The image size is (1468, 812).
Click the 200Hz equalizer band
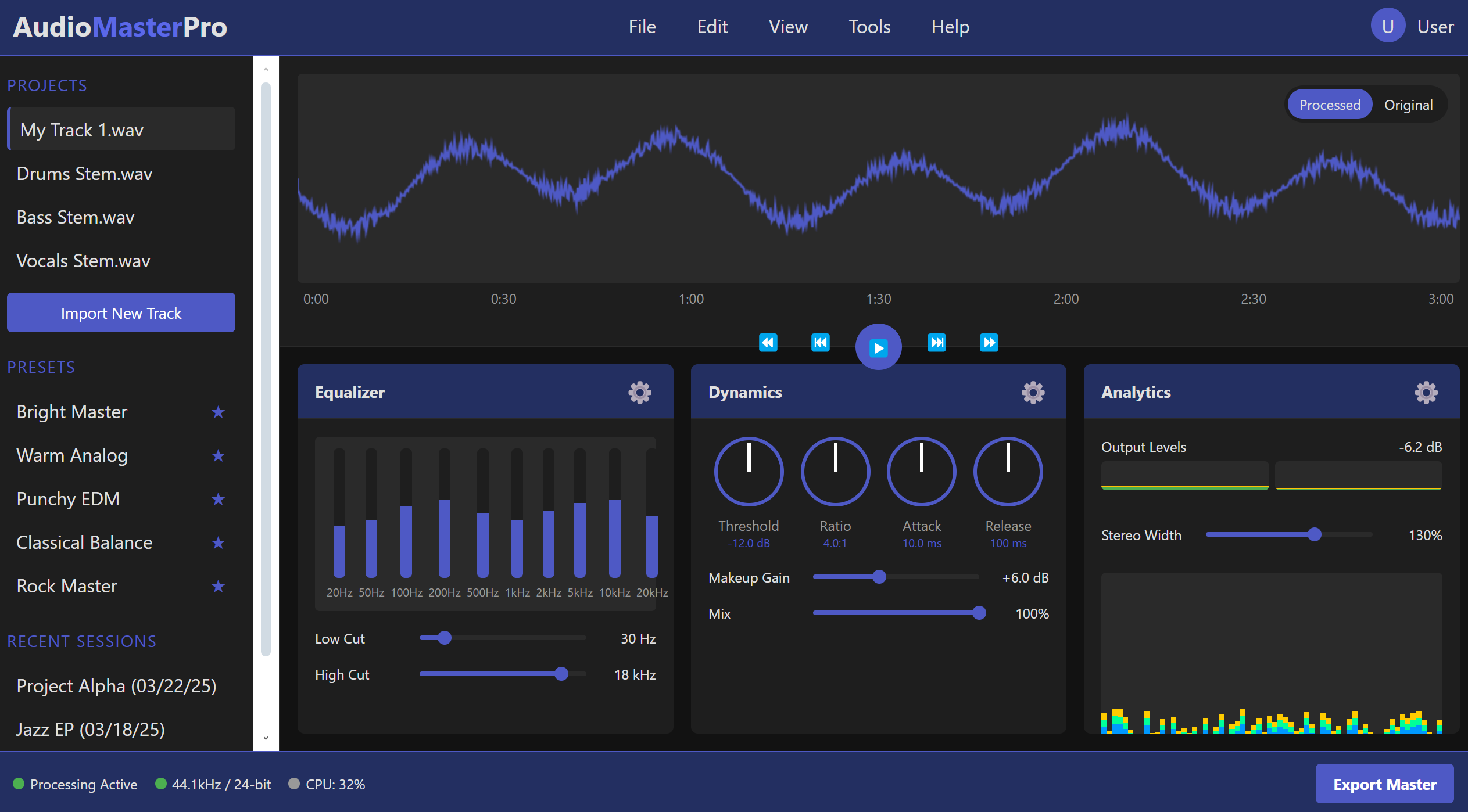click(x=445, y=513)
